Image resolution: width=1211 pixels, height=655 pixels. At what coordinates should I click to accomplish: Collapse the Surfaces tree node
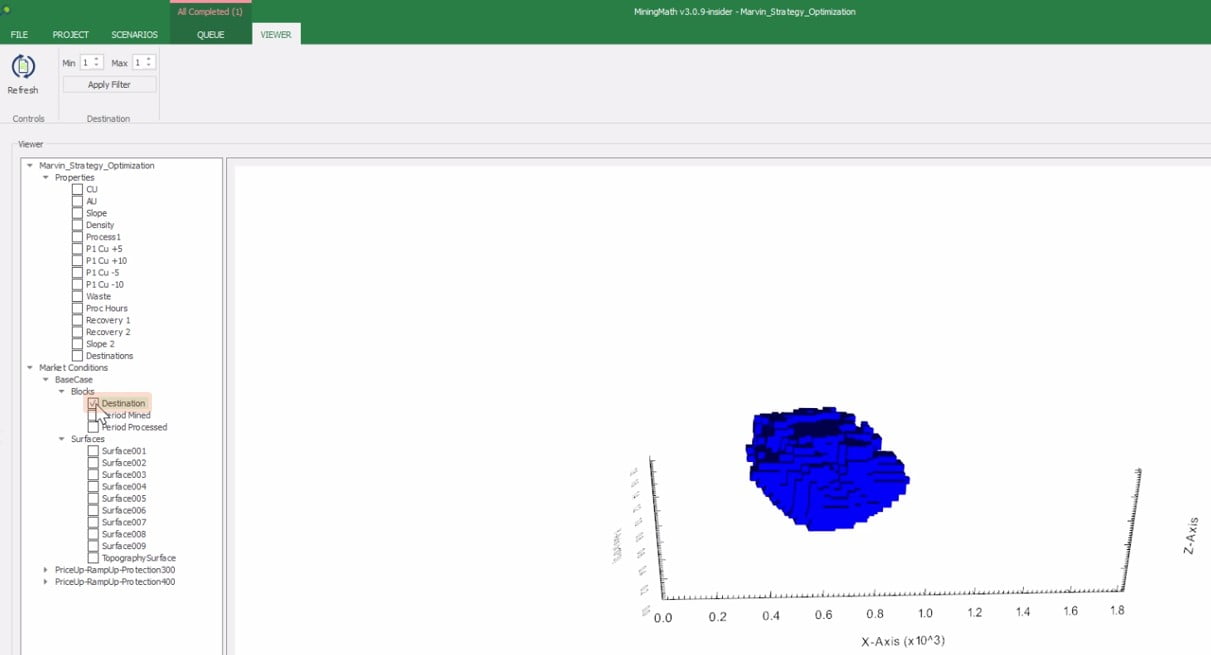61,439
